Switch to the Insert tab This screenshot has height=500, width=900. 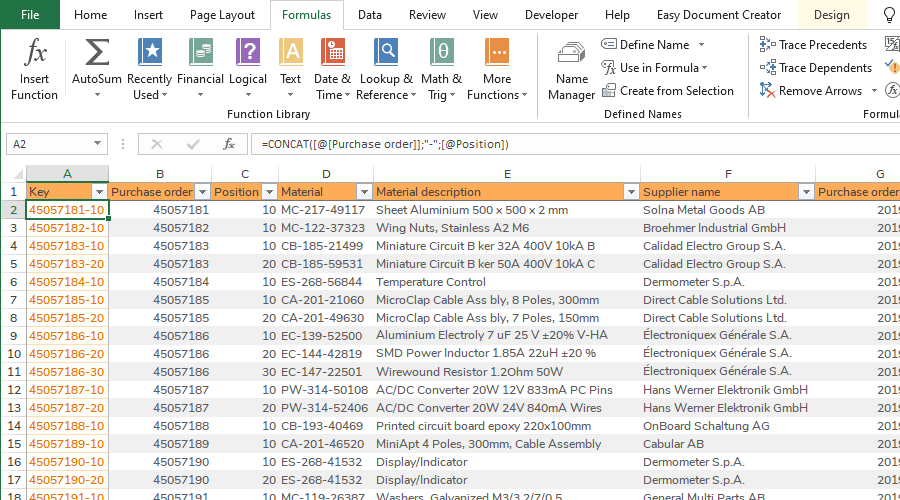pyautogui.click(x=148, y=15)
